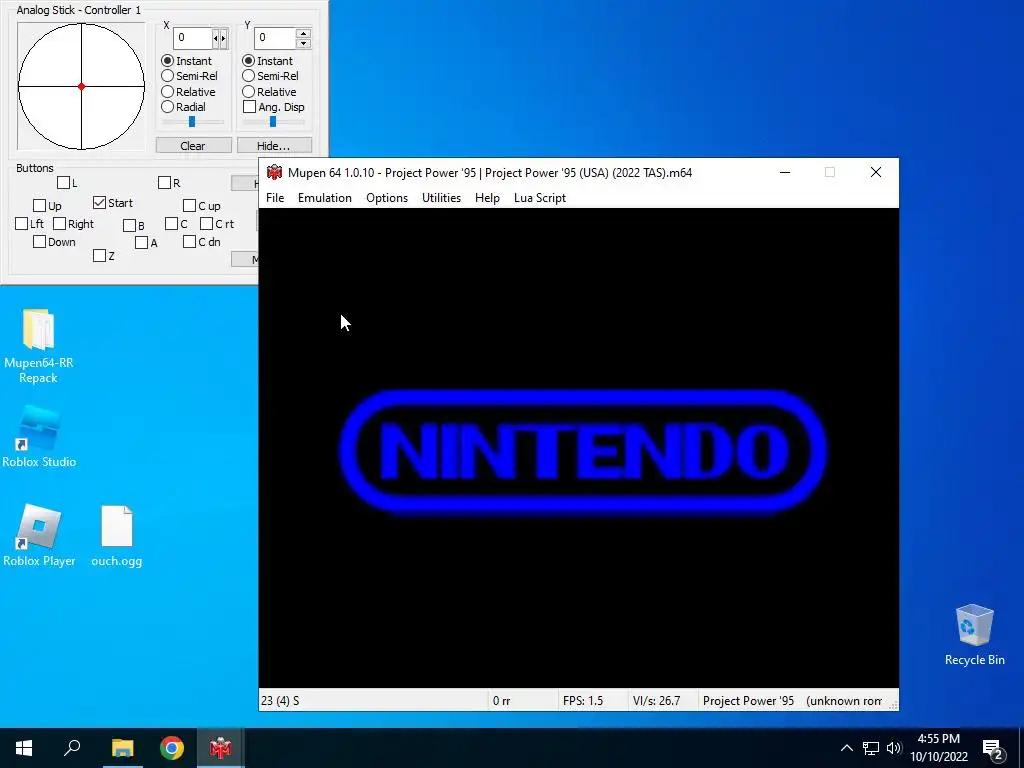The height and width of the screenshot is (768, 1024).
Task: Select Relative mode for Y axis
Action: tap(248, 91)
